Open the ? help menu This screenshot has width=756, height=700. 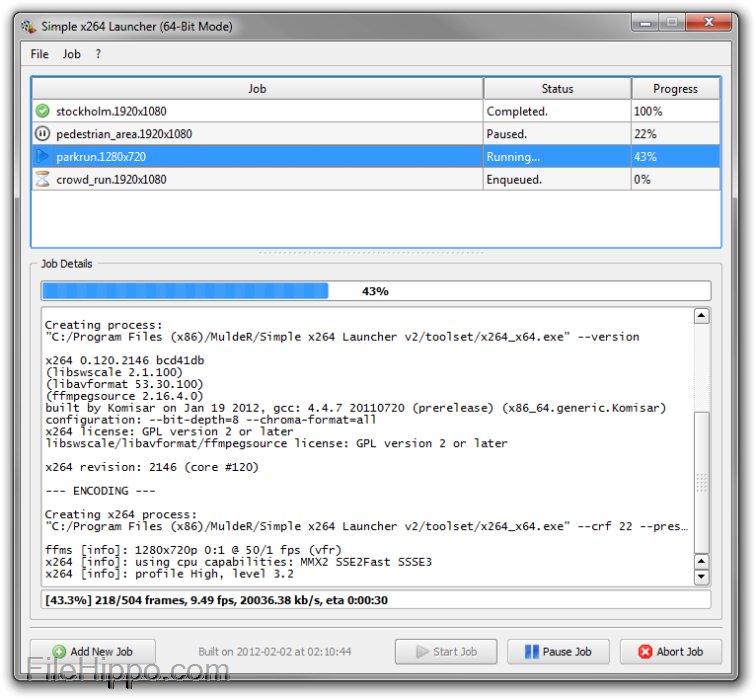(98, 54)
